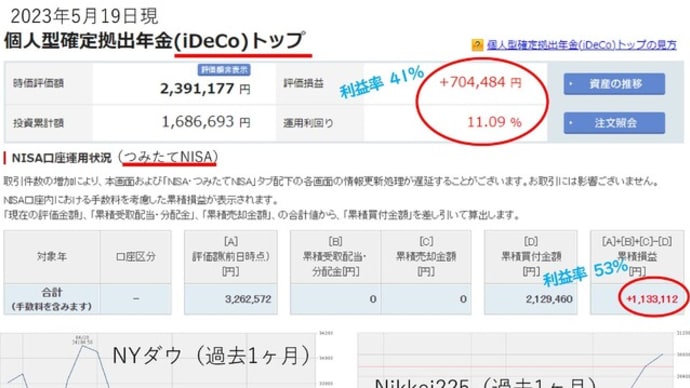The height and width of the screenshot is (388, 690).
Task: Click the 時価評価額 label
Action: point(39,83)
